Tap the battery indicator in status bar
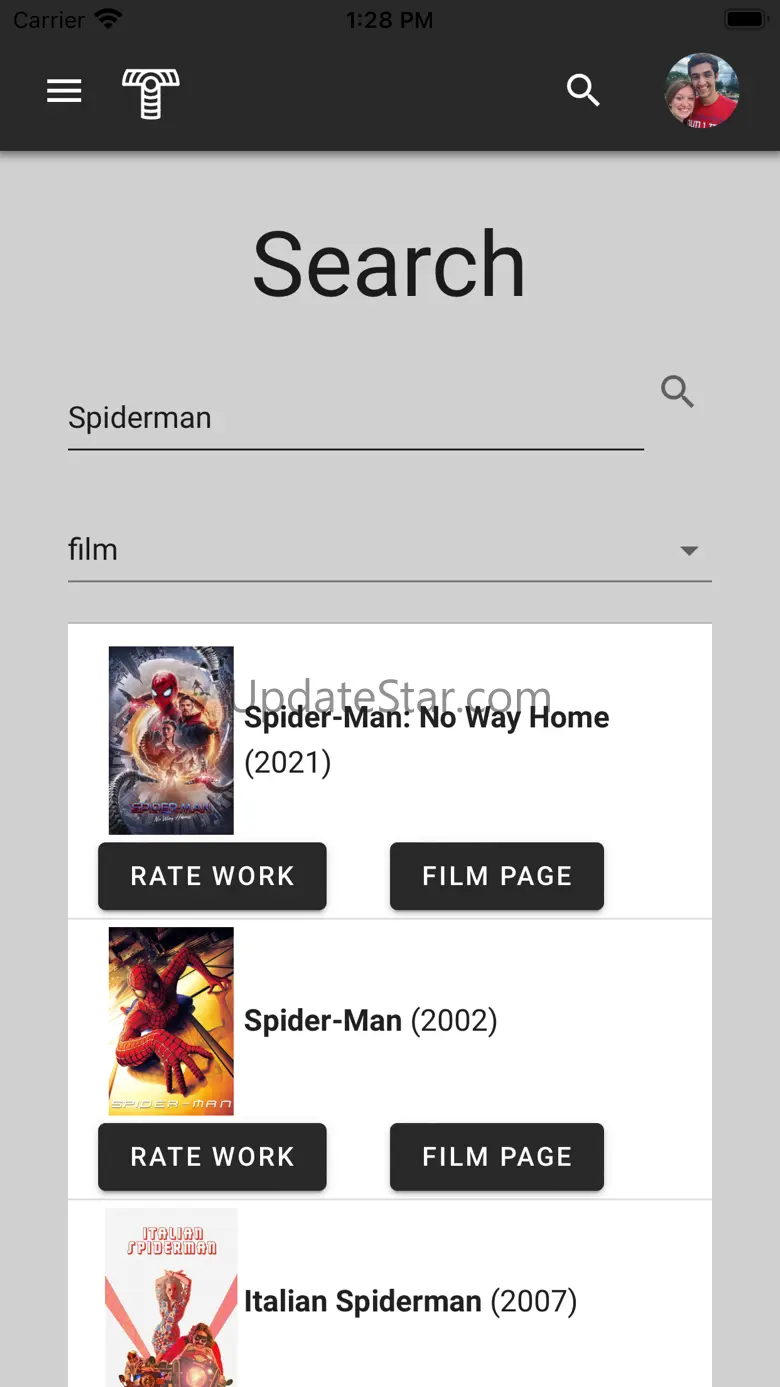Viewport: 780px width, 1387px height. [745, 19]
